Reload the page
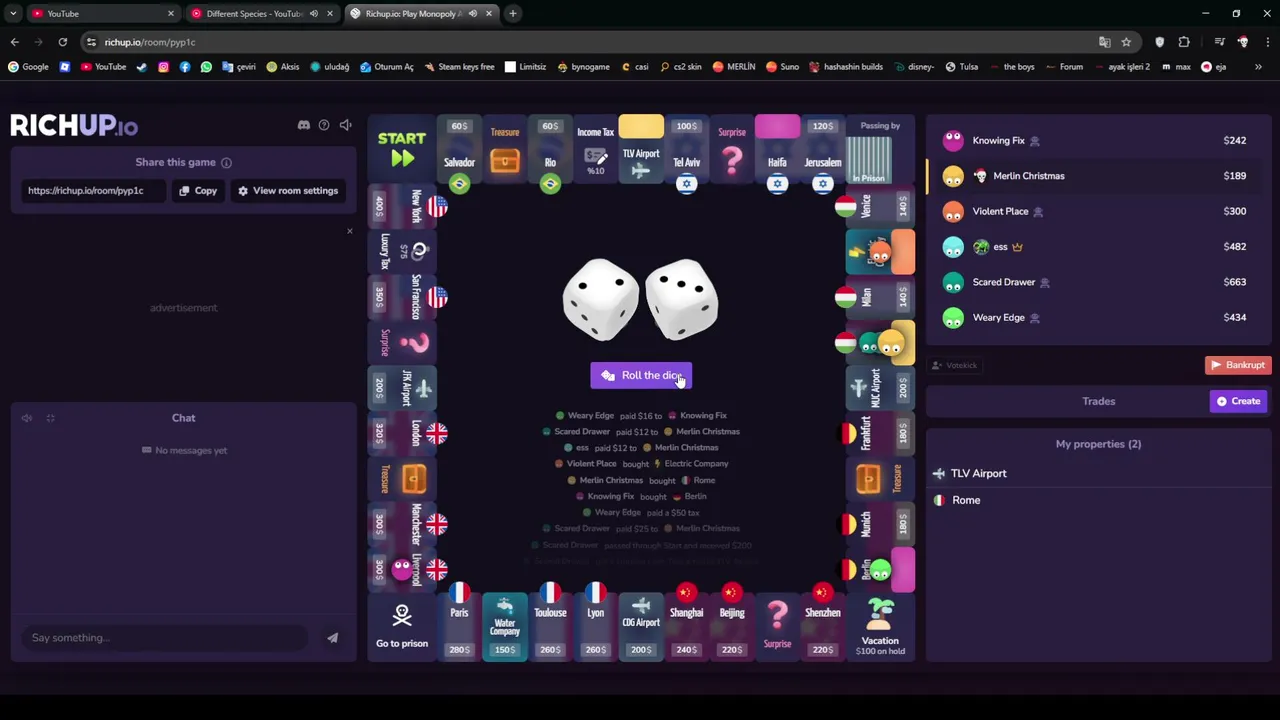 (x=62, y=42)
